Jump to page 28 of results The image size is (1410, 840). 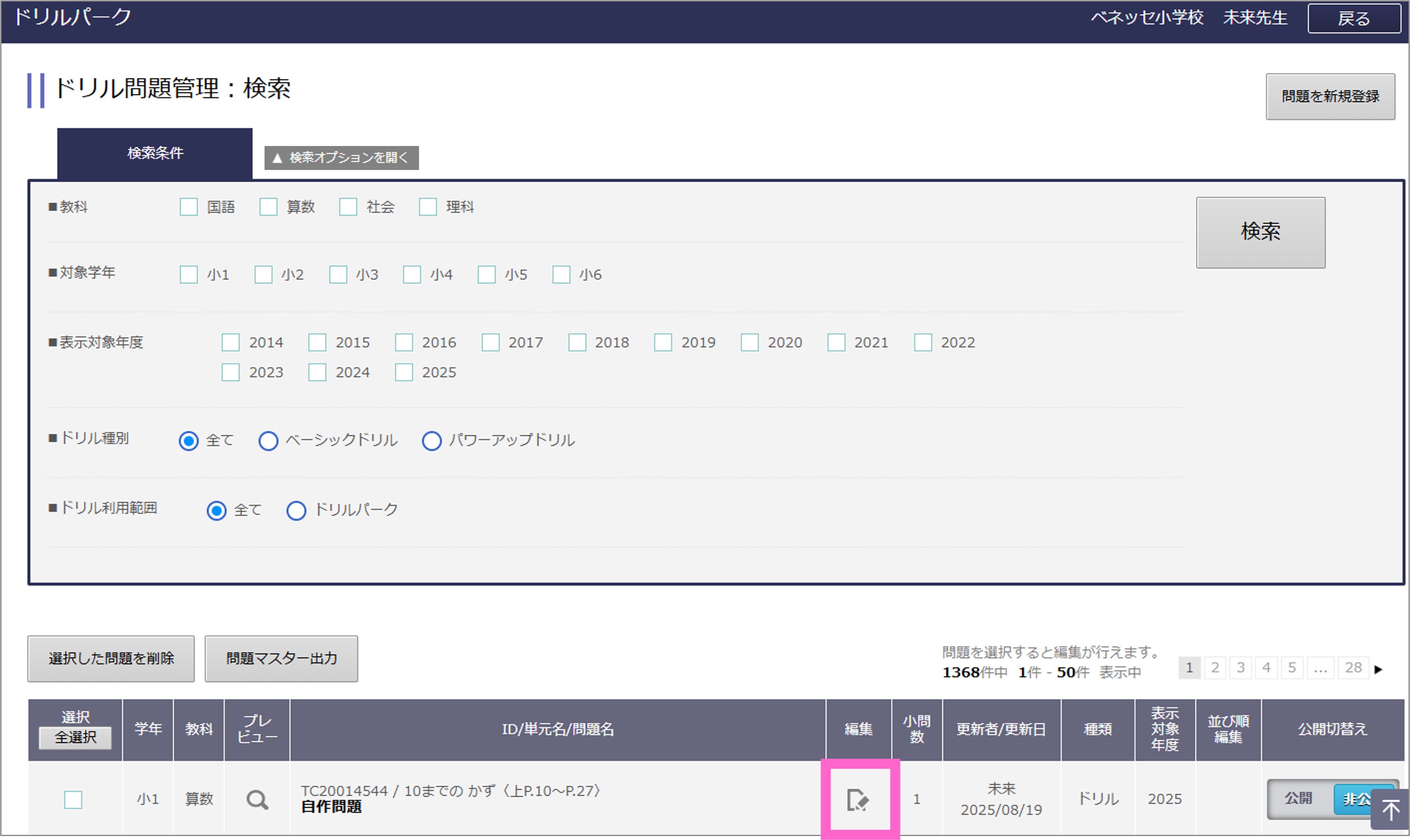tap(1353, 668)
